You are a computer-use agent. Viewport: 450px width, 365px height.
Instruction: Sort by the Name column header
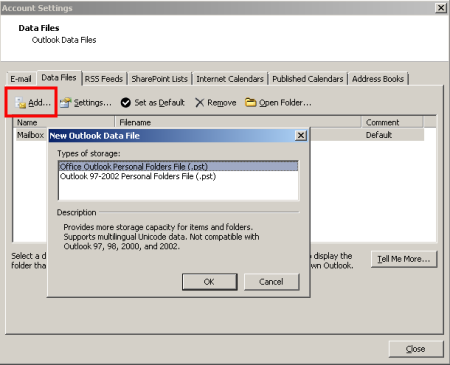[63, 122]
